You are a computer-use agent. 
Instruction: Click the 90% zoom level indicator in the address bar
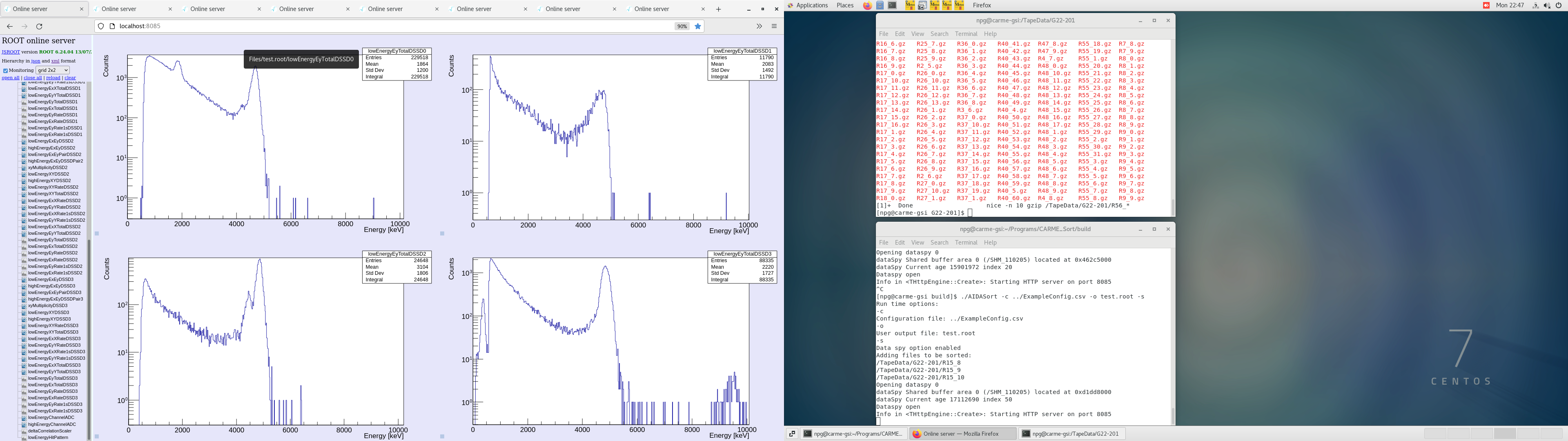click(682, 27)
